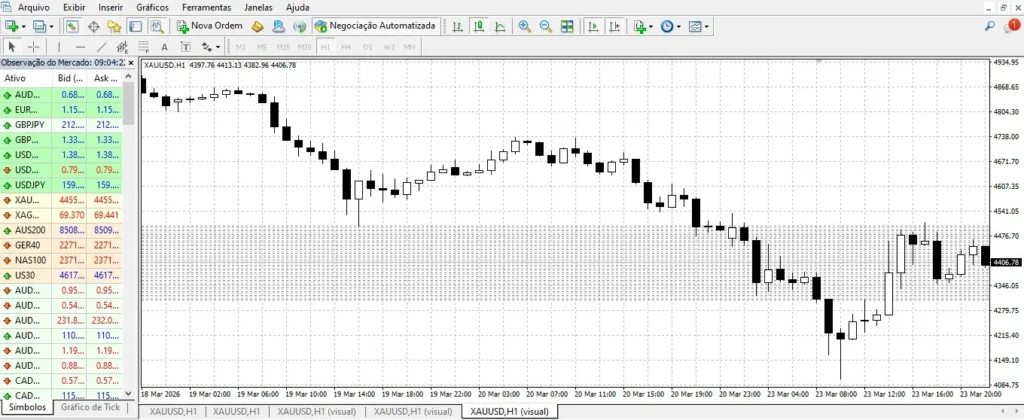Open the Profiles icon
This screenshot has width=1024, height=420.
click(x=40, y=26)
